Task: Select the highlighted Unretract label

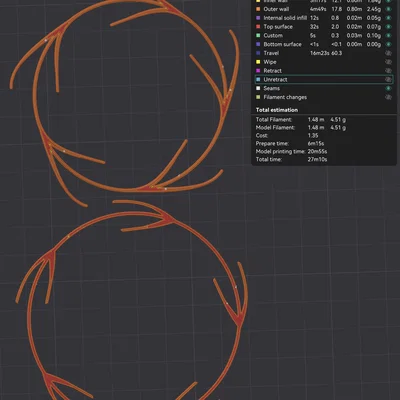Action: click(x=275, y=79)
